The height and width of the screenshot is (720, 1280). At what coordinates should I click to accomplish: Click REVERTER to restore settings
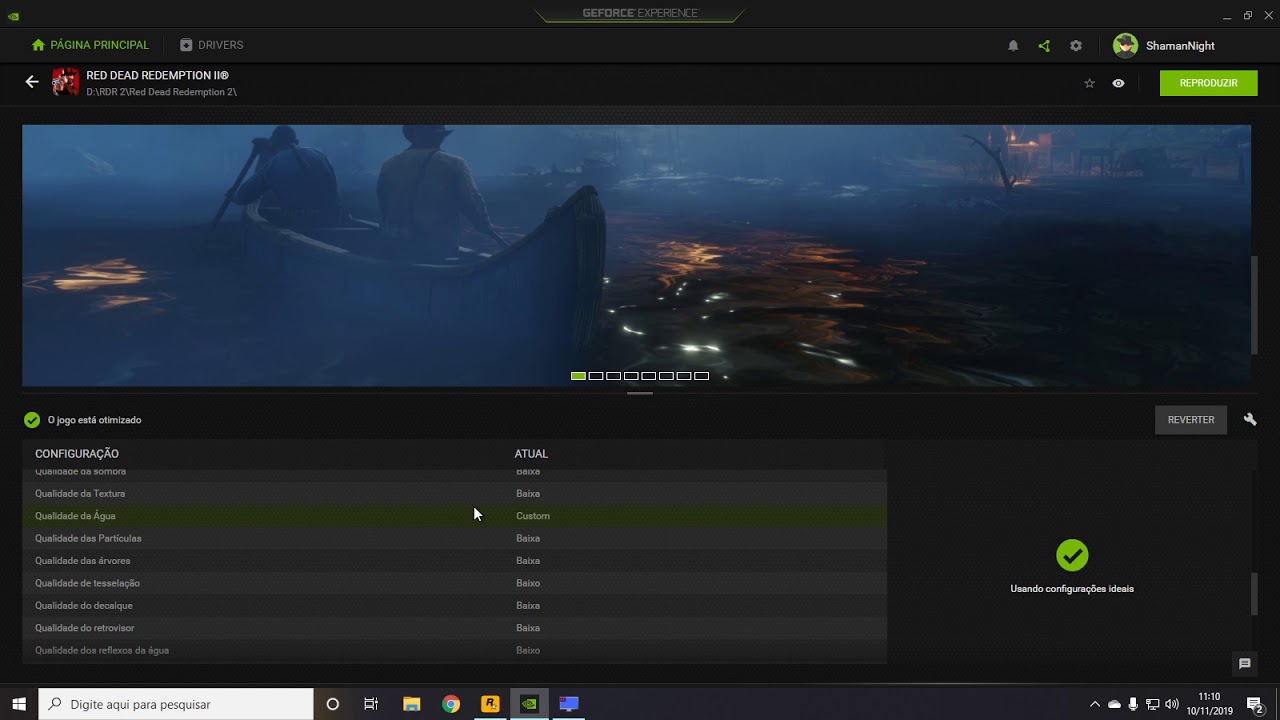coord(1191,420)
